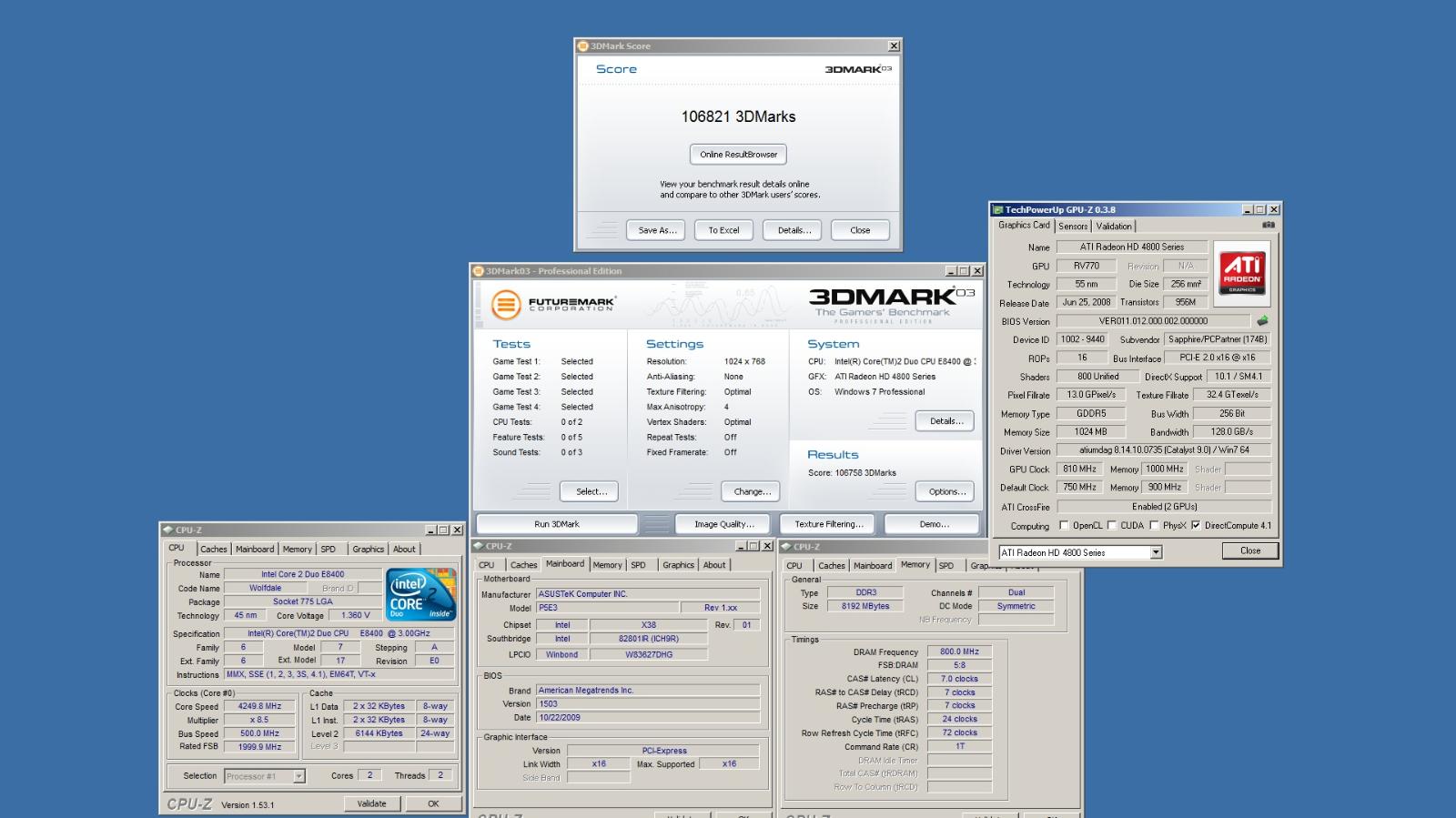Open Caches tab in CPU-Z processor window
The height and width of the screenshot is (818, 1456).
(214, 549)
